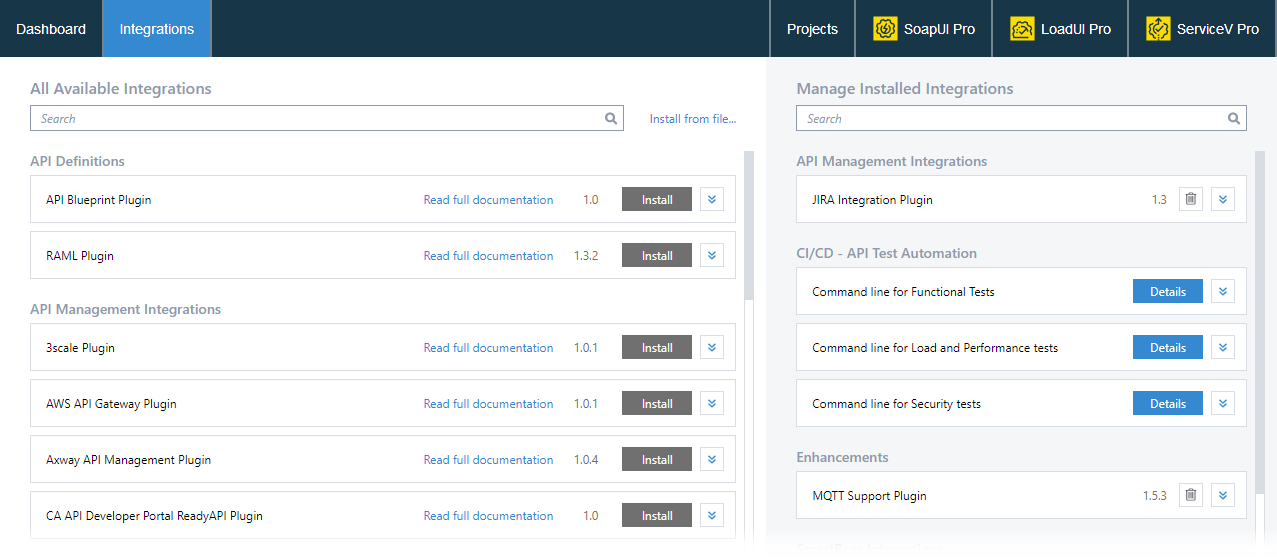Click the Enhancements section heading
The height and width of the screenshot is (558, 1277).
pos(842,457)
